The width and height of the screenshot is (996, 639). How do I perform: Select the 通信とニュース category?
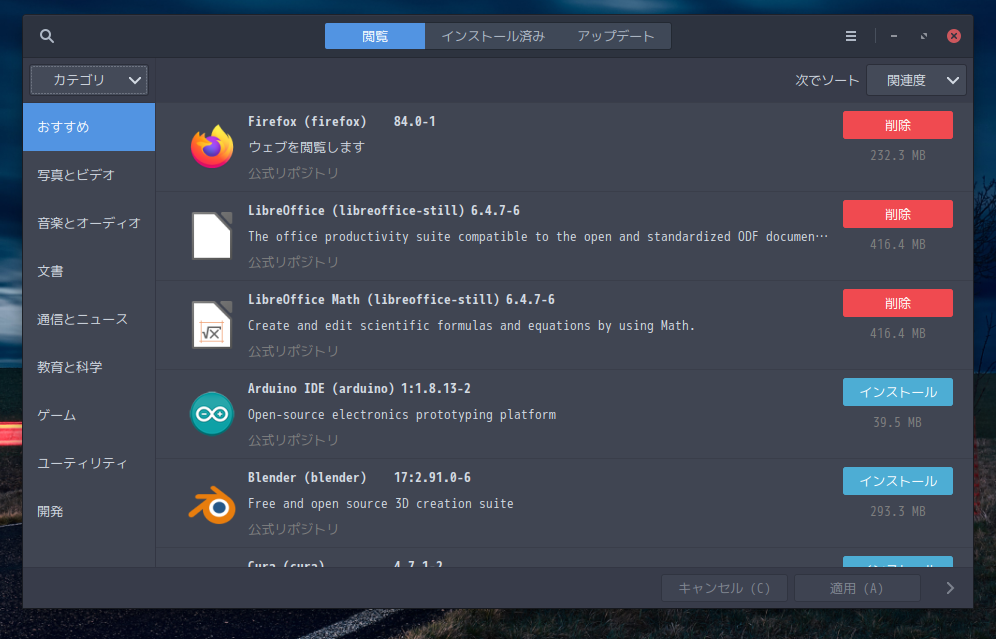pyautogui.click(x=89, y=320)
